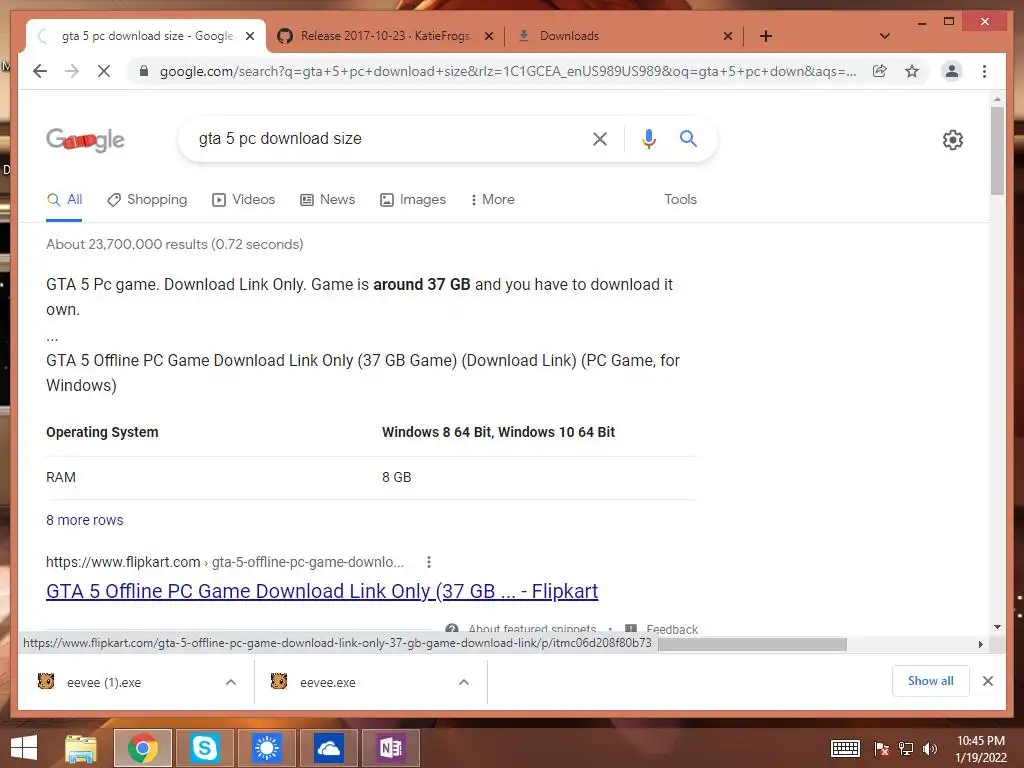Open OneNote from the taskbar

pyautogui.click(x=391, y=748)
